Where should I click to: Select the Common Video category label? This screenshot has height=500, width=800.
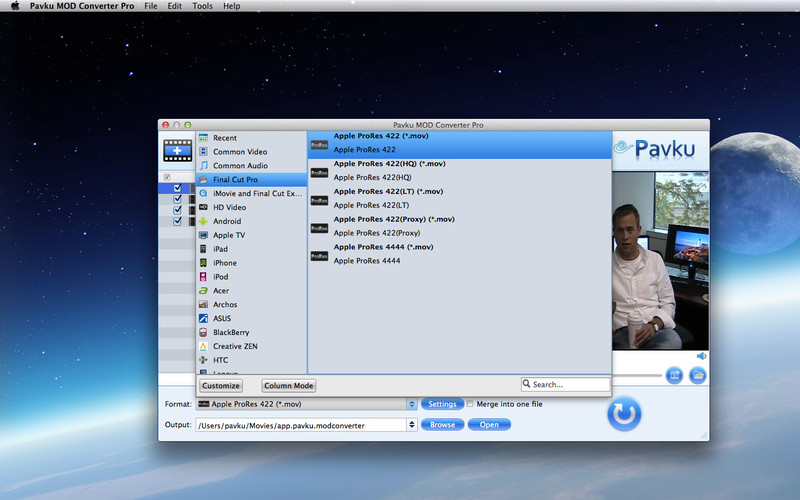(x=240, y=152)
